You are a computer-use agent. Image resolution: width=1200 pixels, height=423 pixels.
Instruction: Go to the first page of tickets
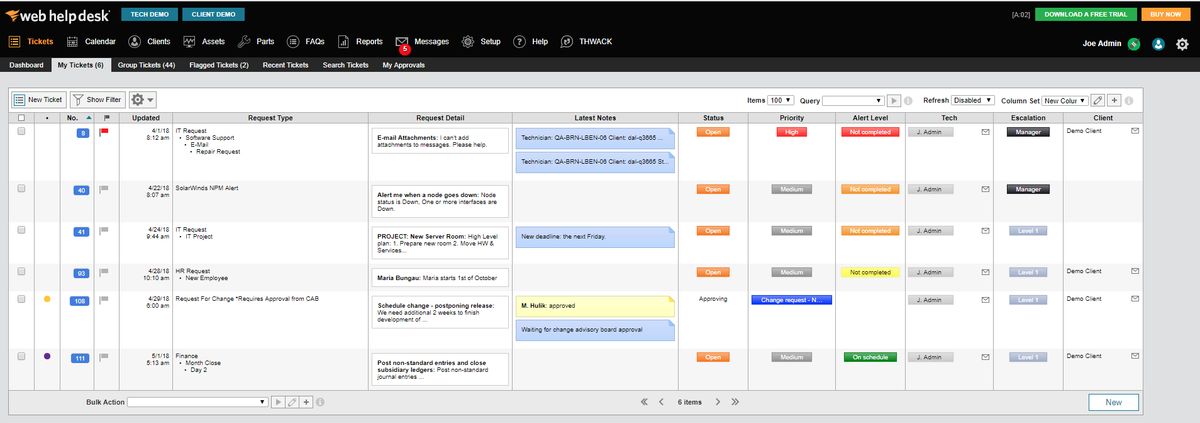point(645,402)
